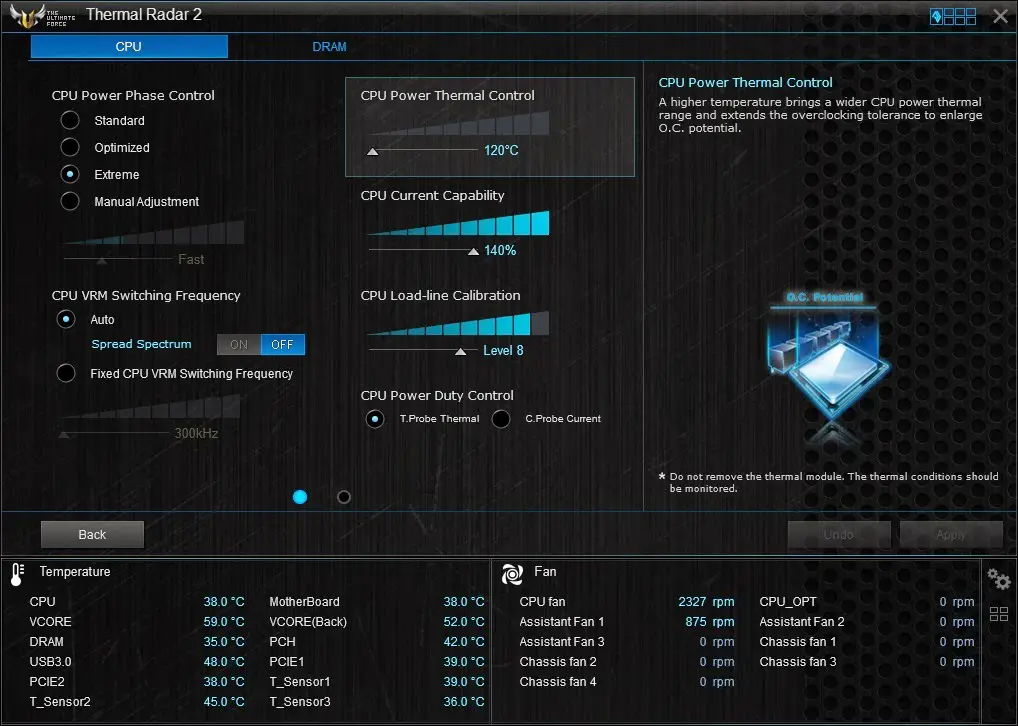Select C.Probe Current duty control

501,419
